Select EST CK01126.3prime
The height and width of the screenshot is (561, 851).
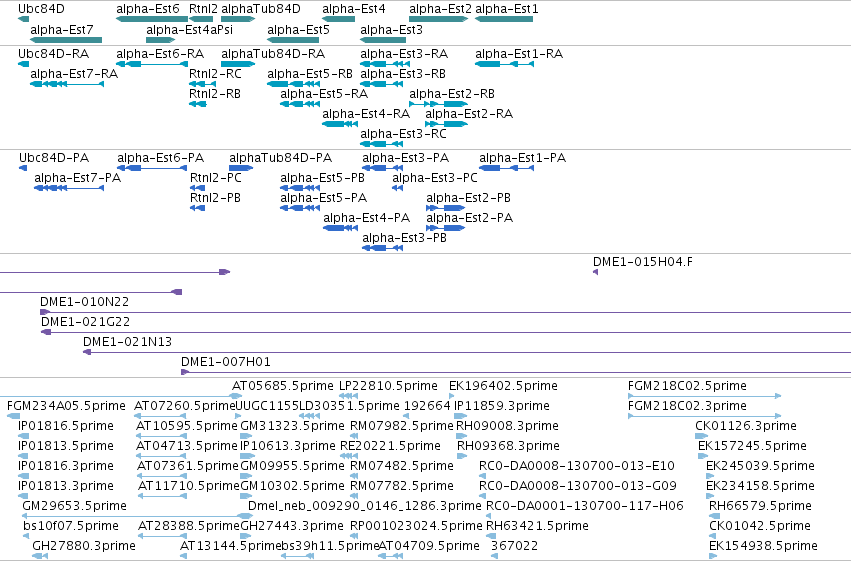pyautogui.click(x=702, y=436)
